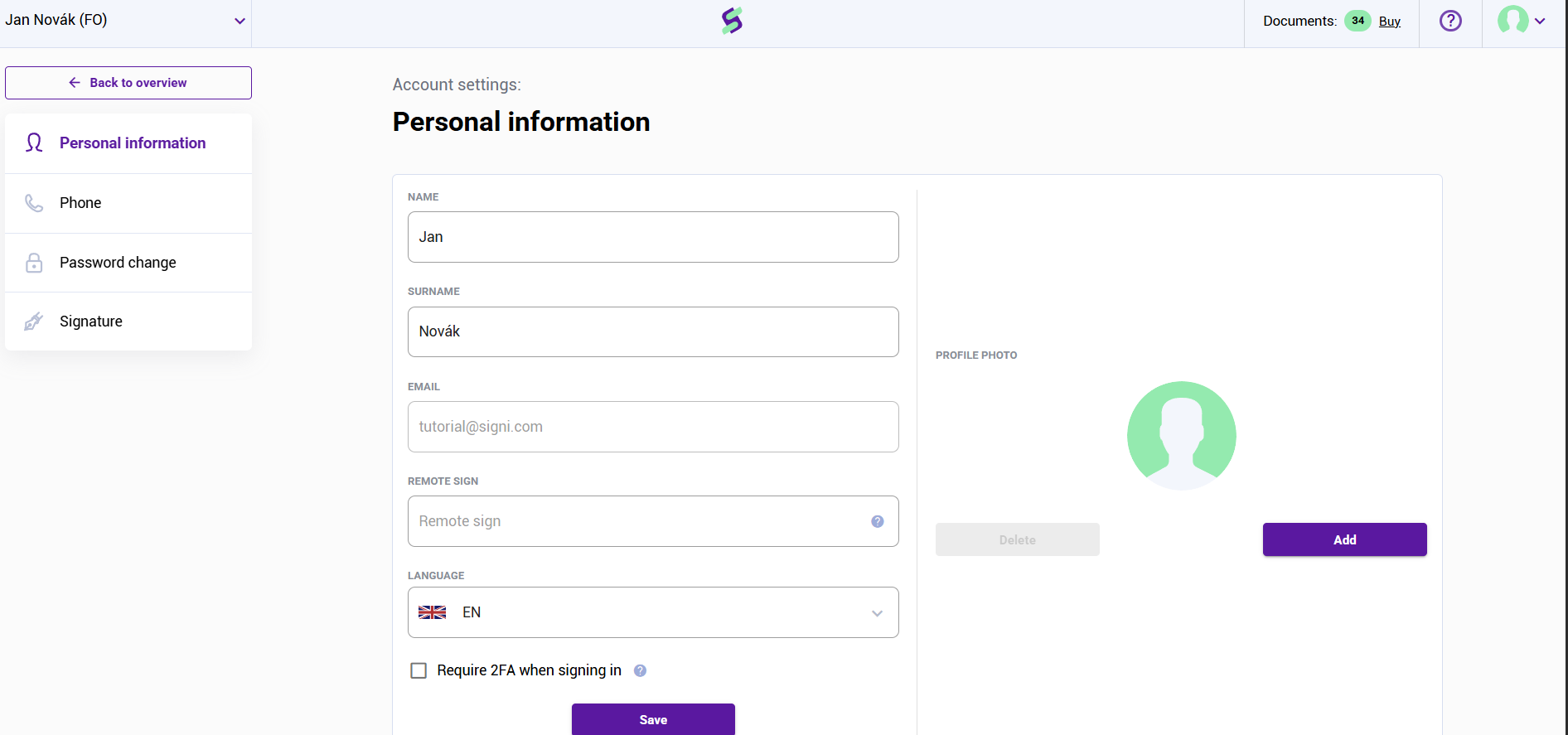Click the Delete profile photo button

tap(1018, 539)
